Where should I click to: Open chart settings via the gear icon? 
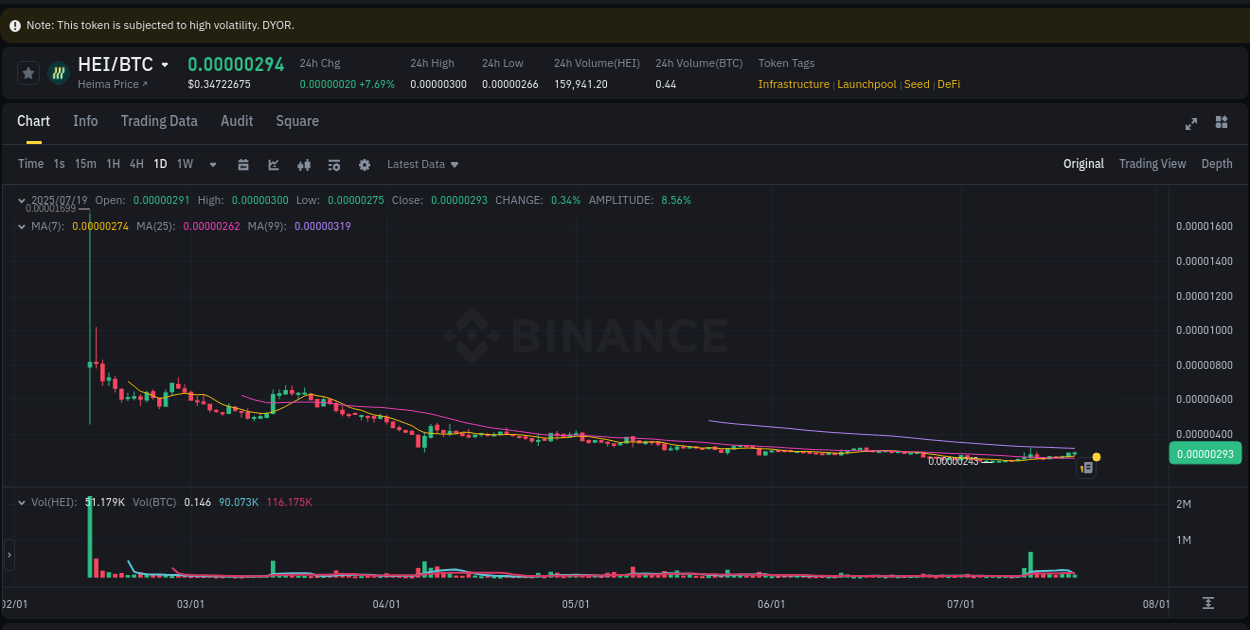364,164
